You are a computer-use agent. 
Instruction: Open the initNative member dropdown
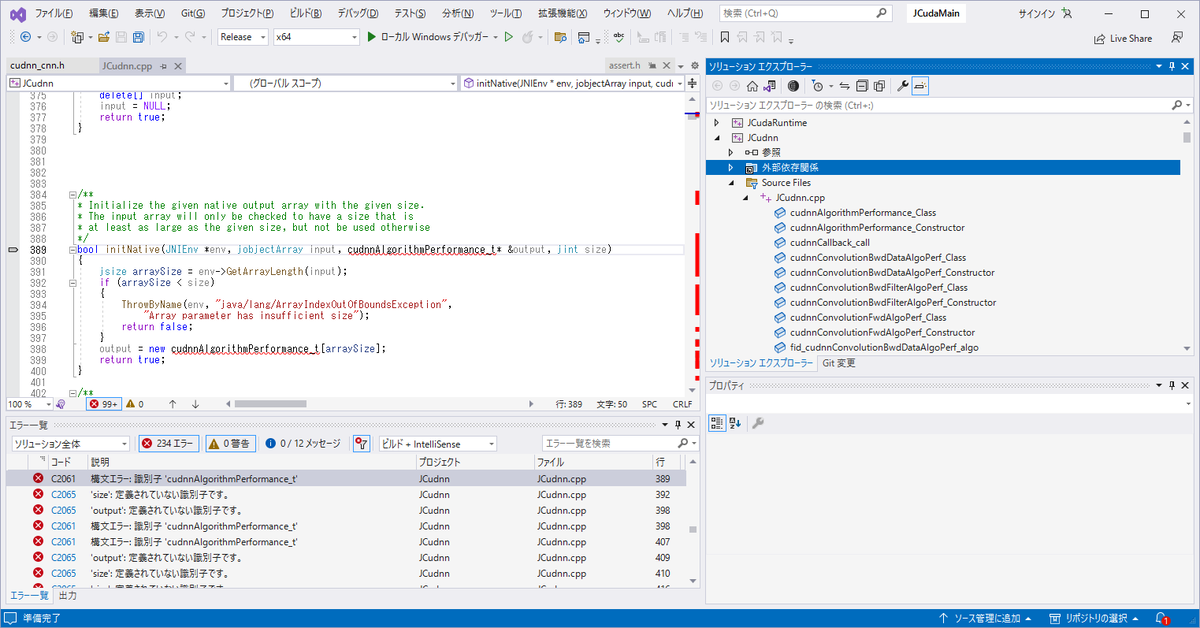pyautogui.click(x=572, y=83)
